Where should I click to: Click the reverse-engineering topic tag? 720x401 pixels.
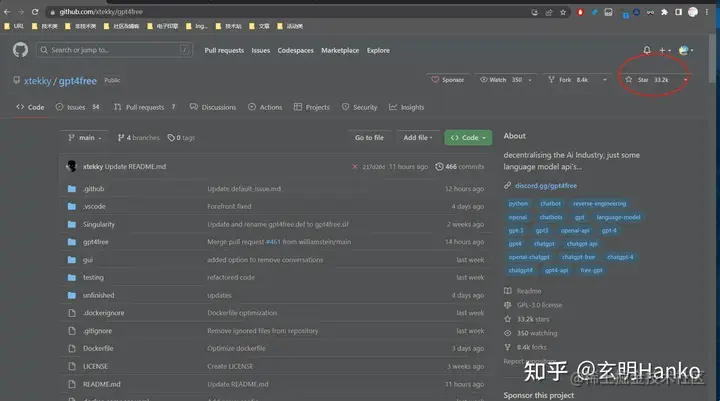coord(599,203)
